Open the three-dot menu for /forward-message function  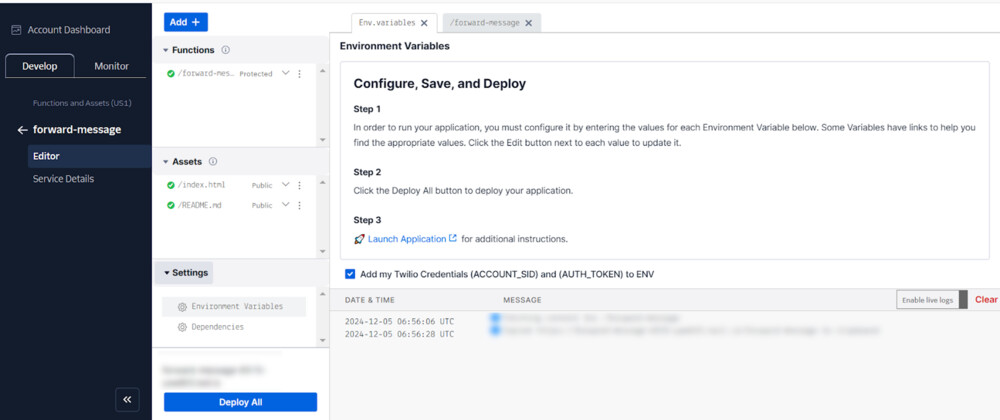(299, 74)
